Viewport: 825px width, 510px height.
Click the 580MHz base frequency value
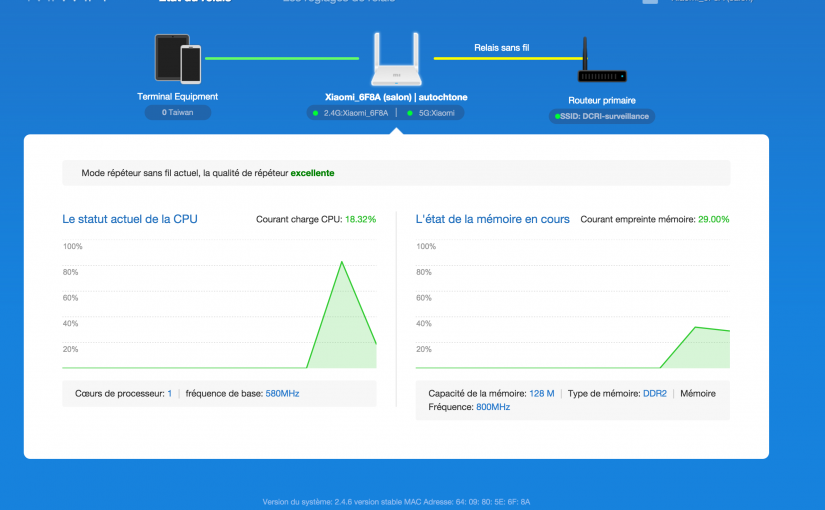(x=283, y=394)
